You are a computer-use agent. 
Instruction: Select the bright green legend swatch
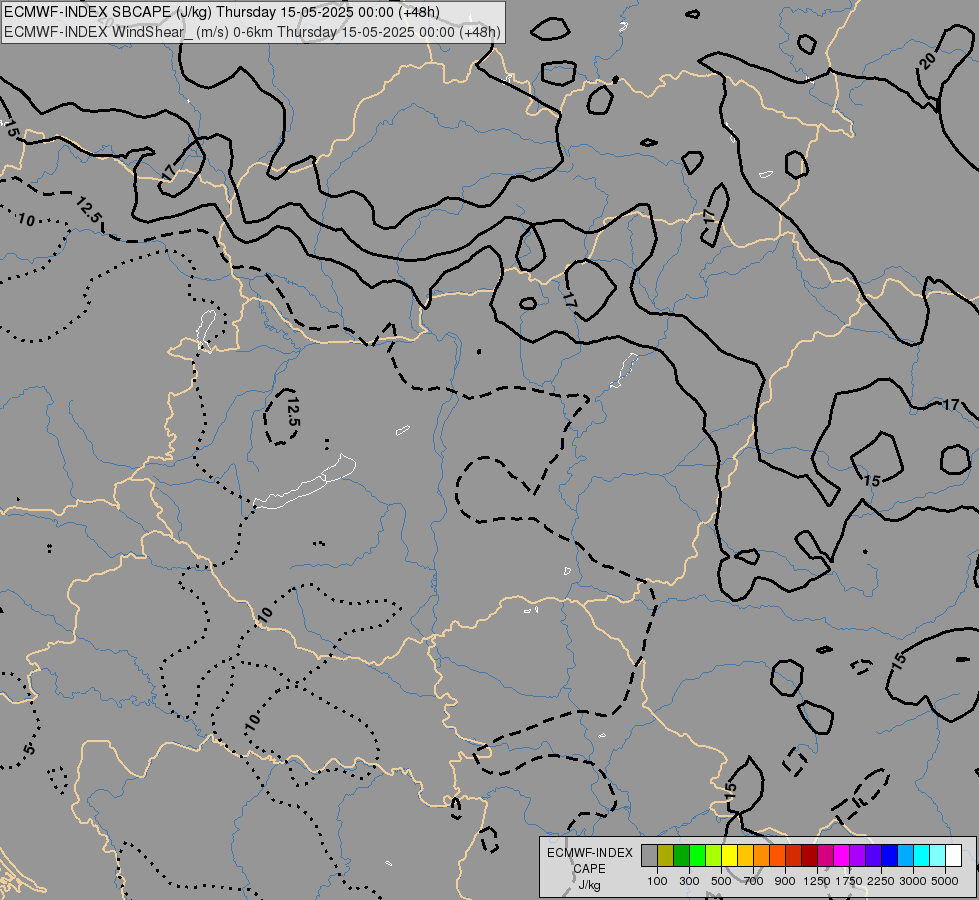[x=697, y=855]
